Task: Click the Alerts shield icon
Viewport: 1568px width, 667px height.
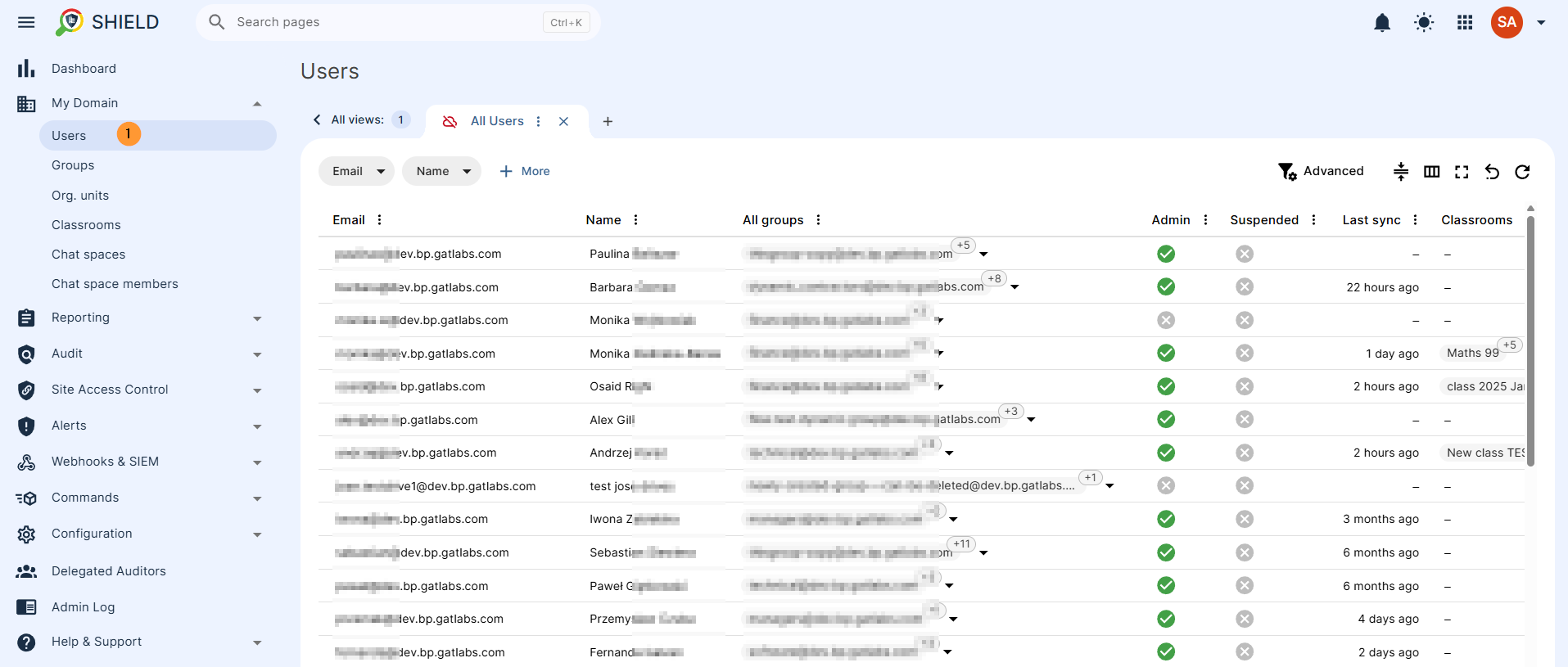Action: [26, 426]
